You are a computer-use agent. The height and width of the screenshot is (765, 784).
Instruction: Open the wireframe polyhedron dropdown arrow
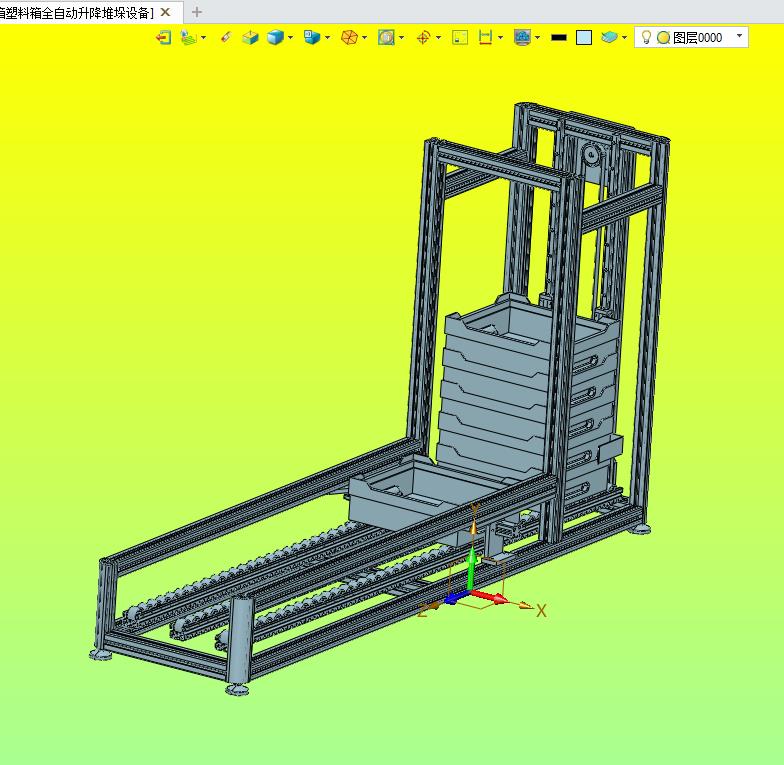pyautogui.click(x=364, y=38)
